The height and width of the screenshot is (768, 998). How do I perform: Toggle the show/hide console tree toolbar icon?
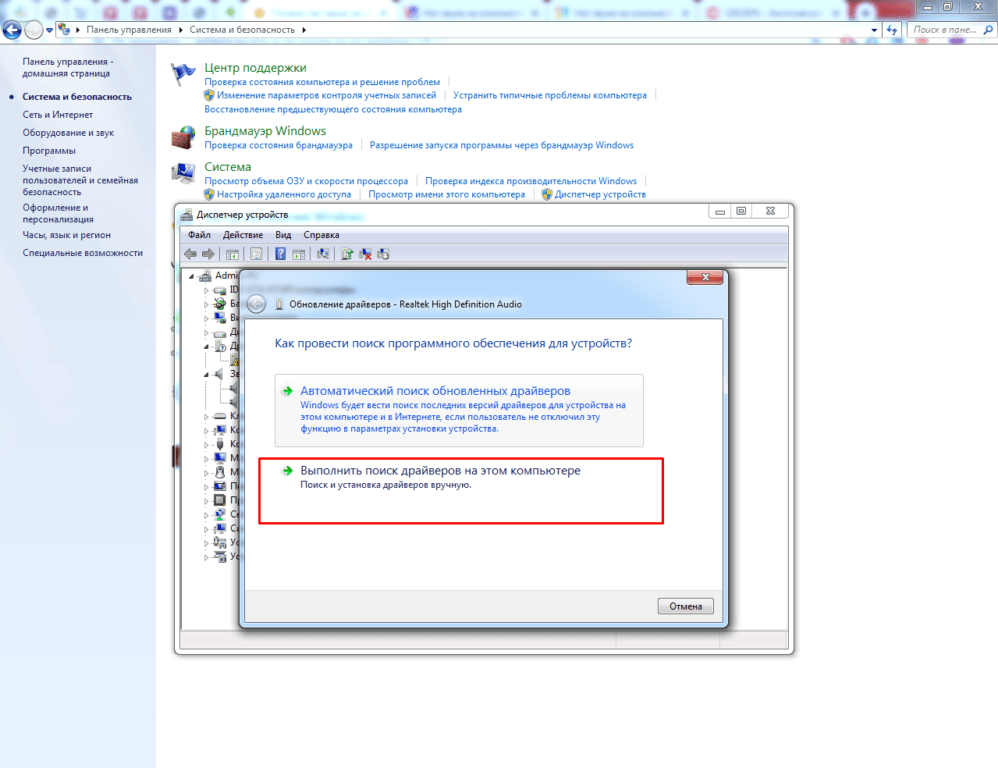[x=232, y=254]
